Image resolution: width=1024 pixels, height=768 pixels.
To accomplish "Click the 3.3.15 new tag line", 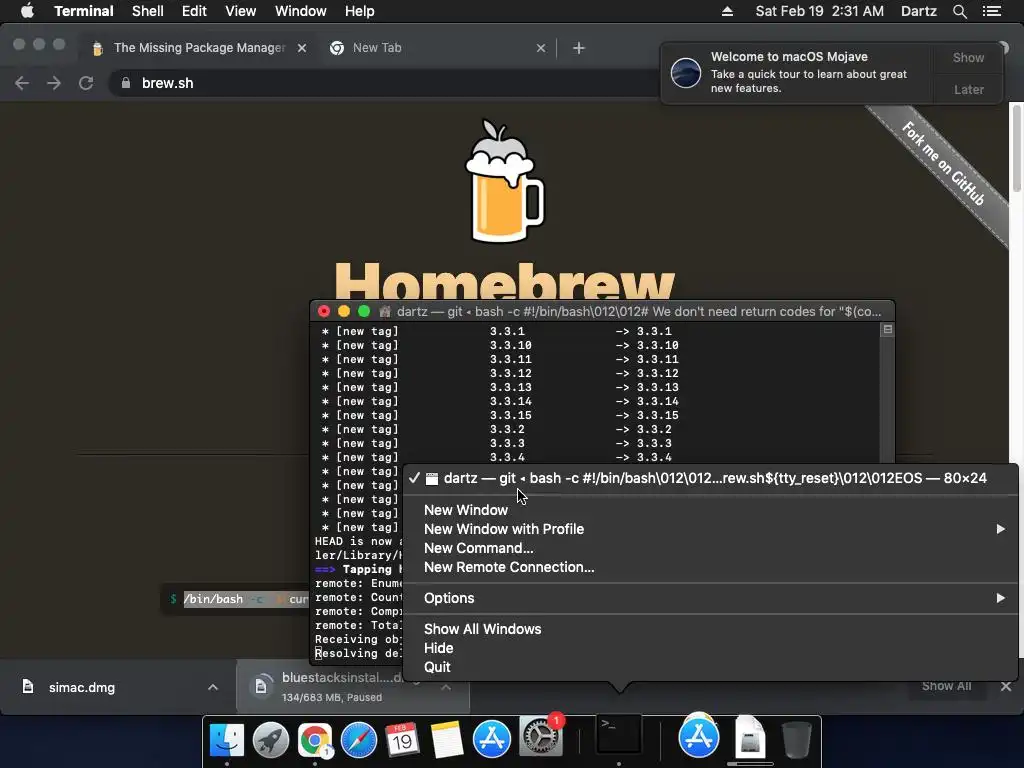I will (x=500, y=415).
